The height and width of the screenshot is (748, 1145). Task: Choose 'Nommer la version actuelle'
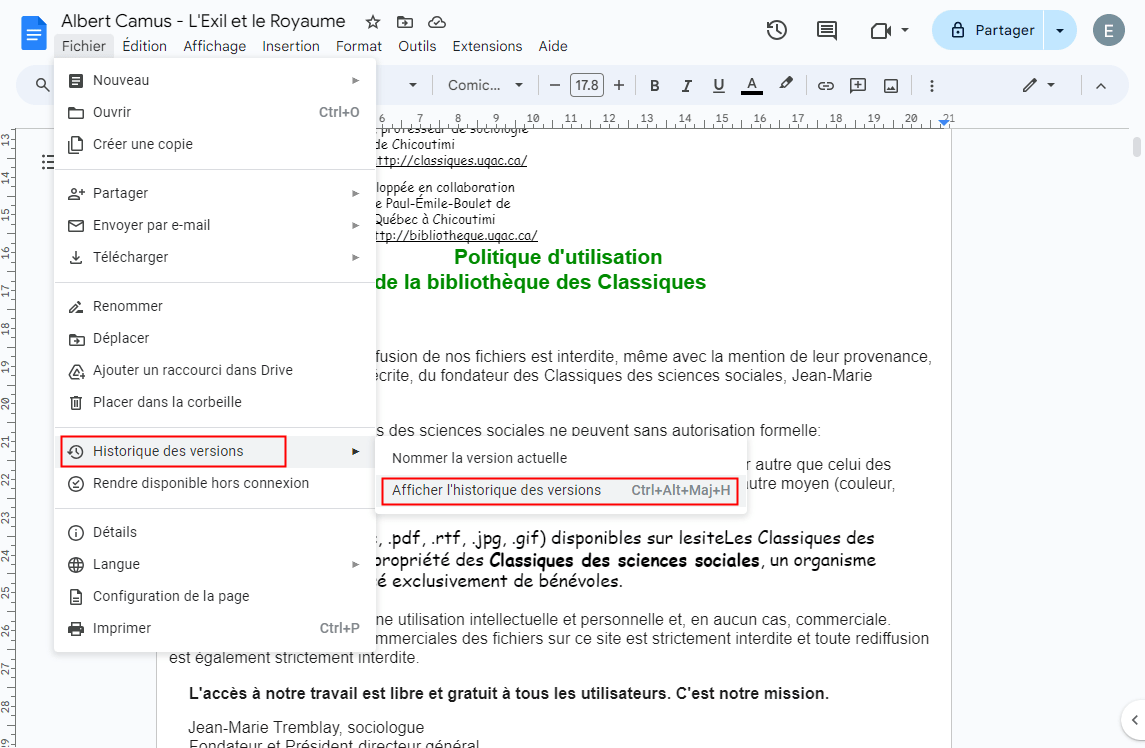pyautogui.click(x=479, y=458)
